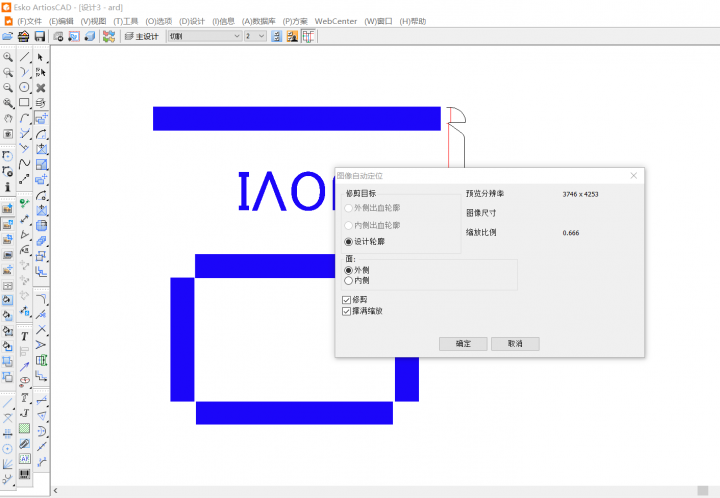Click the Save floppy disk icon
The height and width of the screenshot is (498, 720).
pyautogui.click(x=39, y=36)
